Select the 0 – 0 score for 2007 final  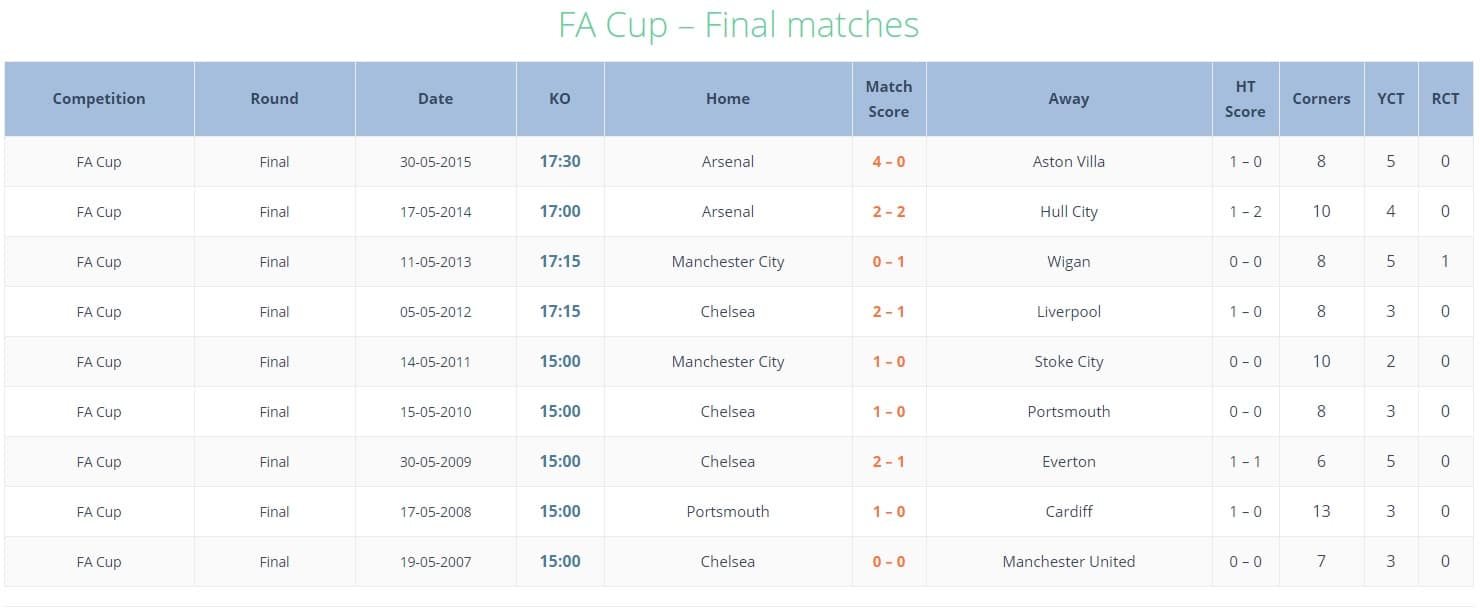889,561
